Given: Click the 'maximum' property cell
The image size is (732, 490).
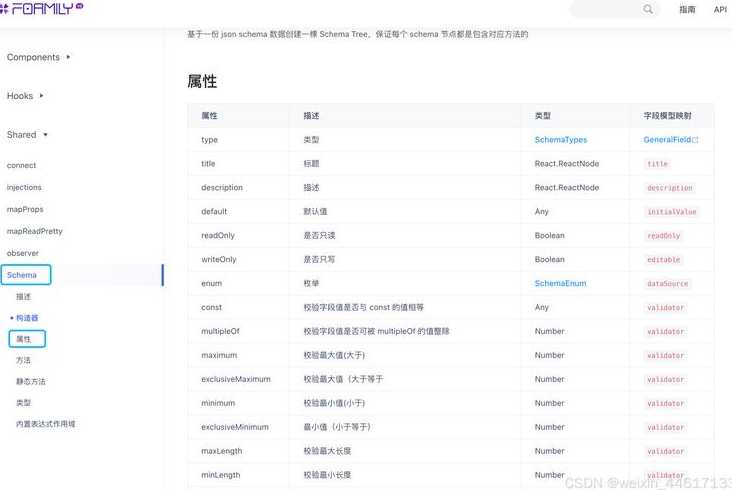Looking at the screenshot, I should click(239, 355).
